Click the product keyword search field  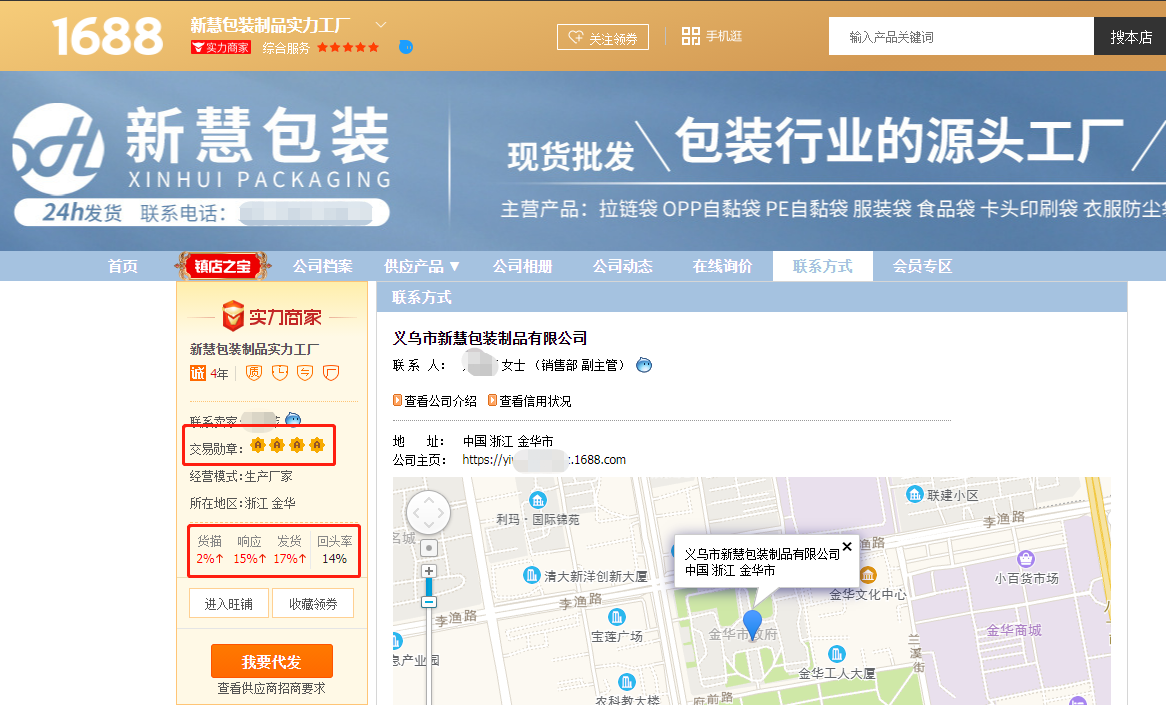pyautogui.click(x=962, y=36)
